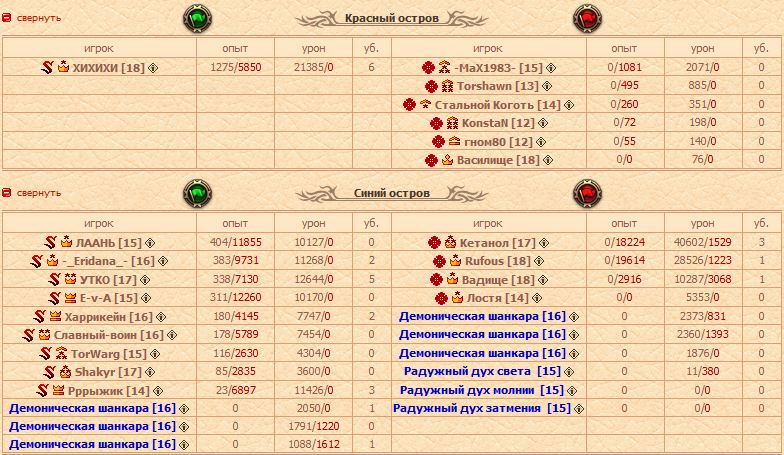Open info icon next to TorWarg [15]
This screenshot has height=455, width=784.
point(155,354)
